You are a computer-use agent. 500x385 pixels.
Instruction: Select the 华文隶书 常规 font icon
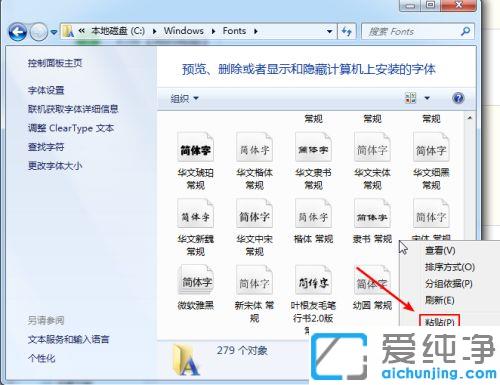coord(313,148)
